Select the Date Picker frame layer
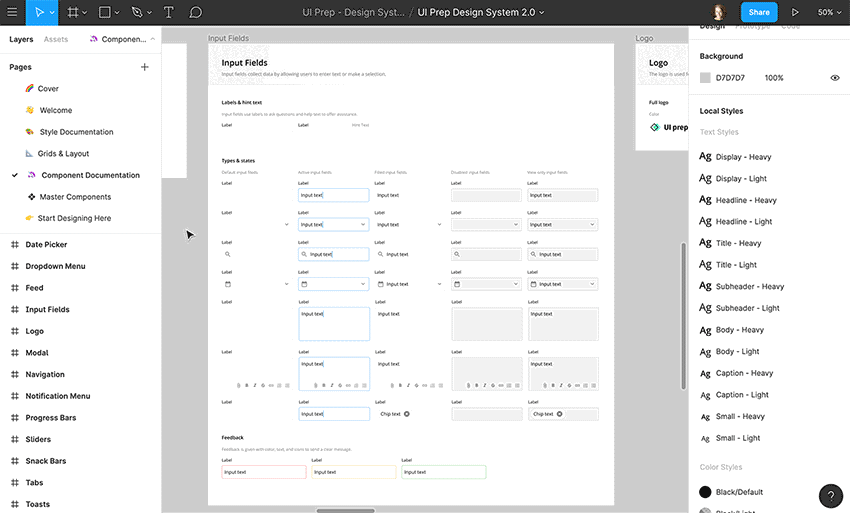This screenshot has width=850, height=513. pos(46,245)
